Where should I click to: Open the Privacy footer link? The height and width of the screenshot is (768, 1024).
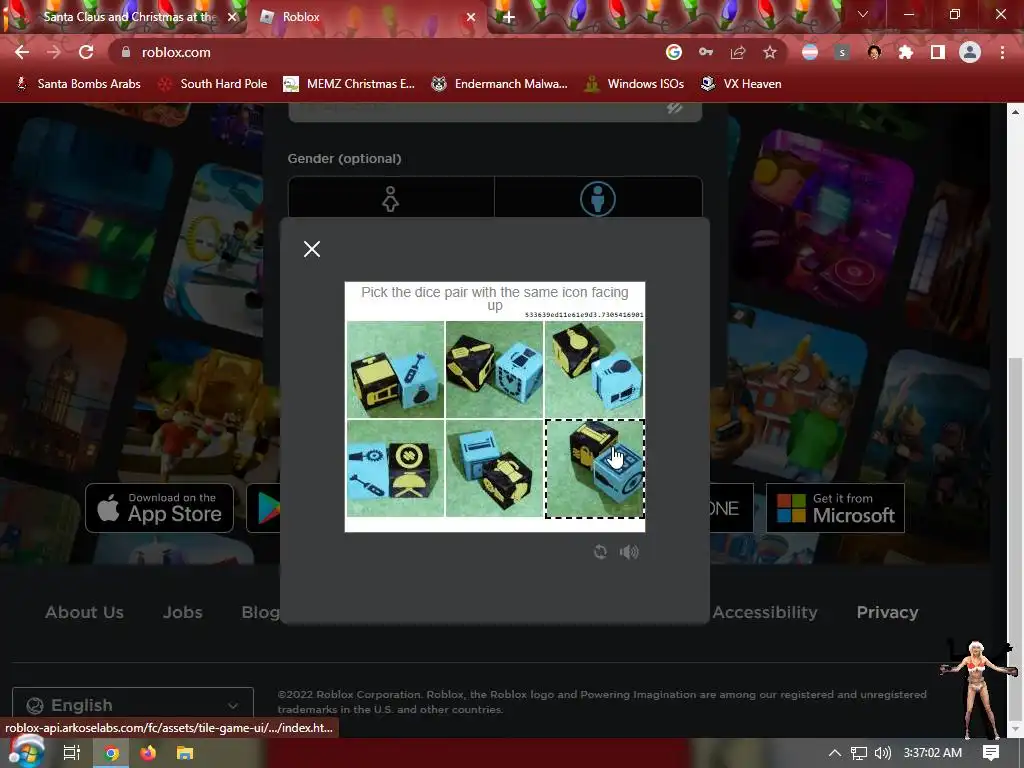click(x=887, y=612)
